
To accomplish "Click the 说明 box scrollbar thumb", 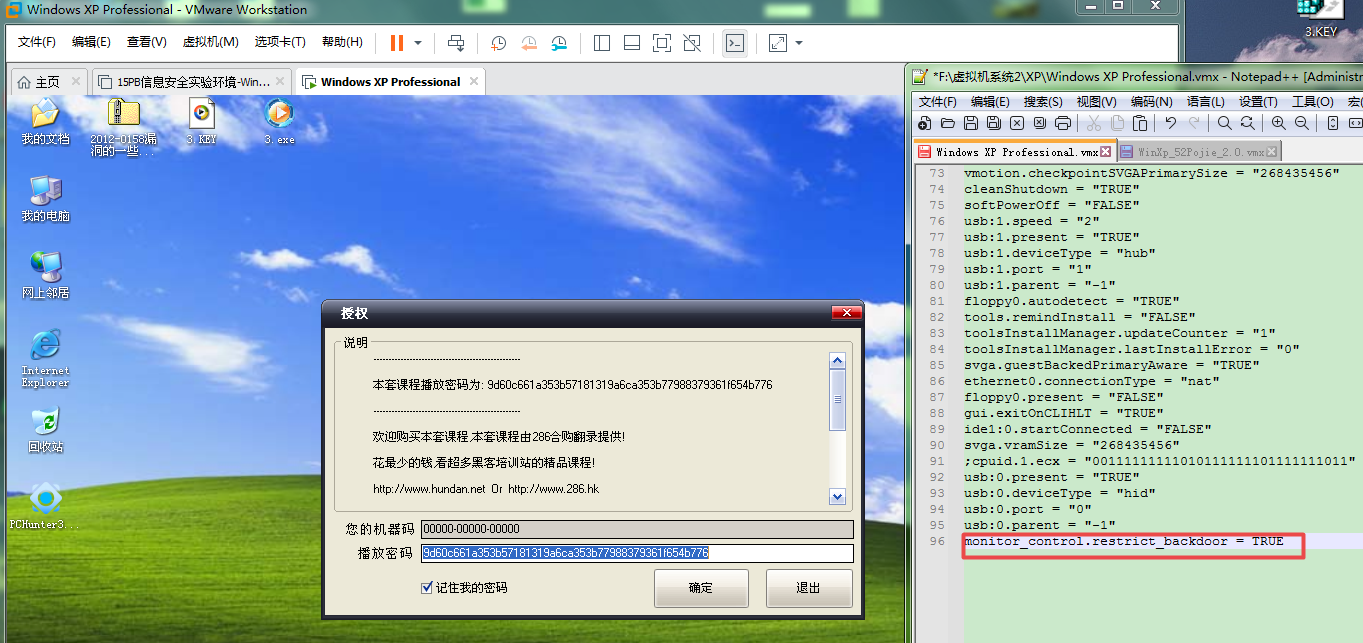I will point(838,400).
